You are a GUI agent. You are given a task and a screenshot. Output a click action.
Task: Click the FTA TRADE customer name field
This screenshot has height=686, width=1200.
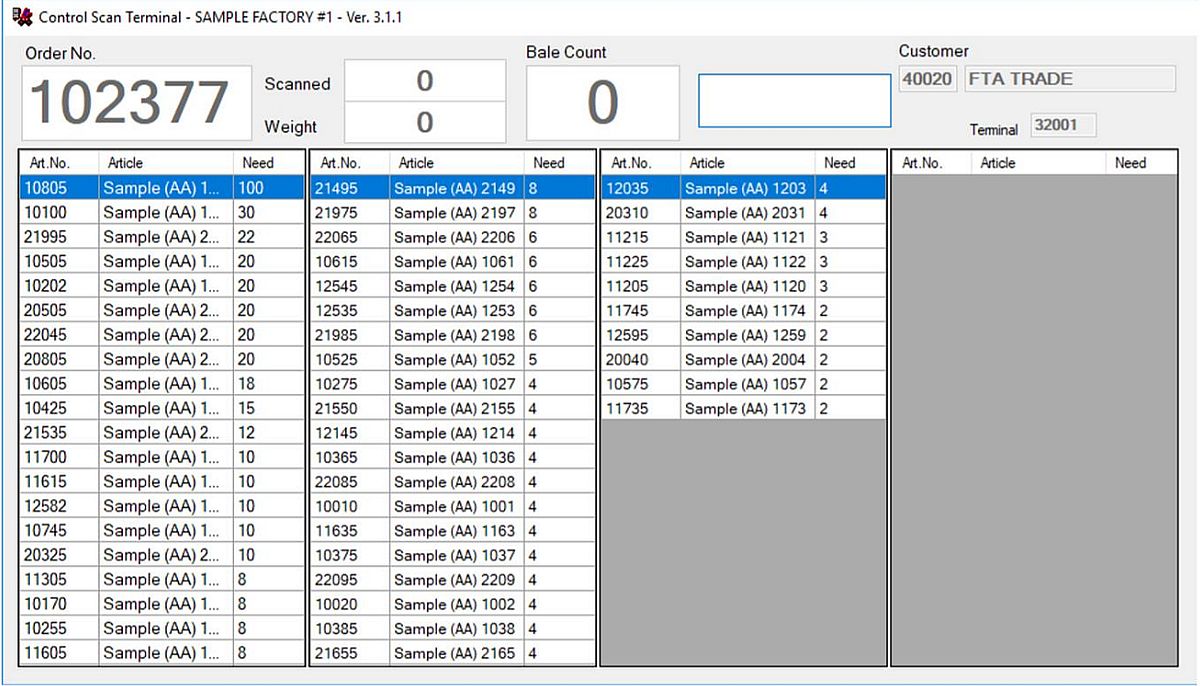tap(1068, 79)
